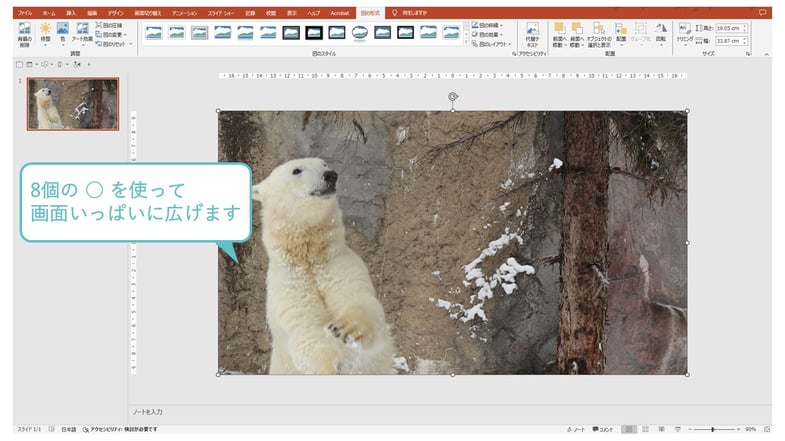This screenshot has height=441, width=785.
Task: Select slide 1 thumbnail in panel
Action: click(73, 104)
